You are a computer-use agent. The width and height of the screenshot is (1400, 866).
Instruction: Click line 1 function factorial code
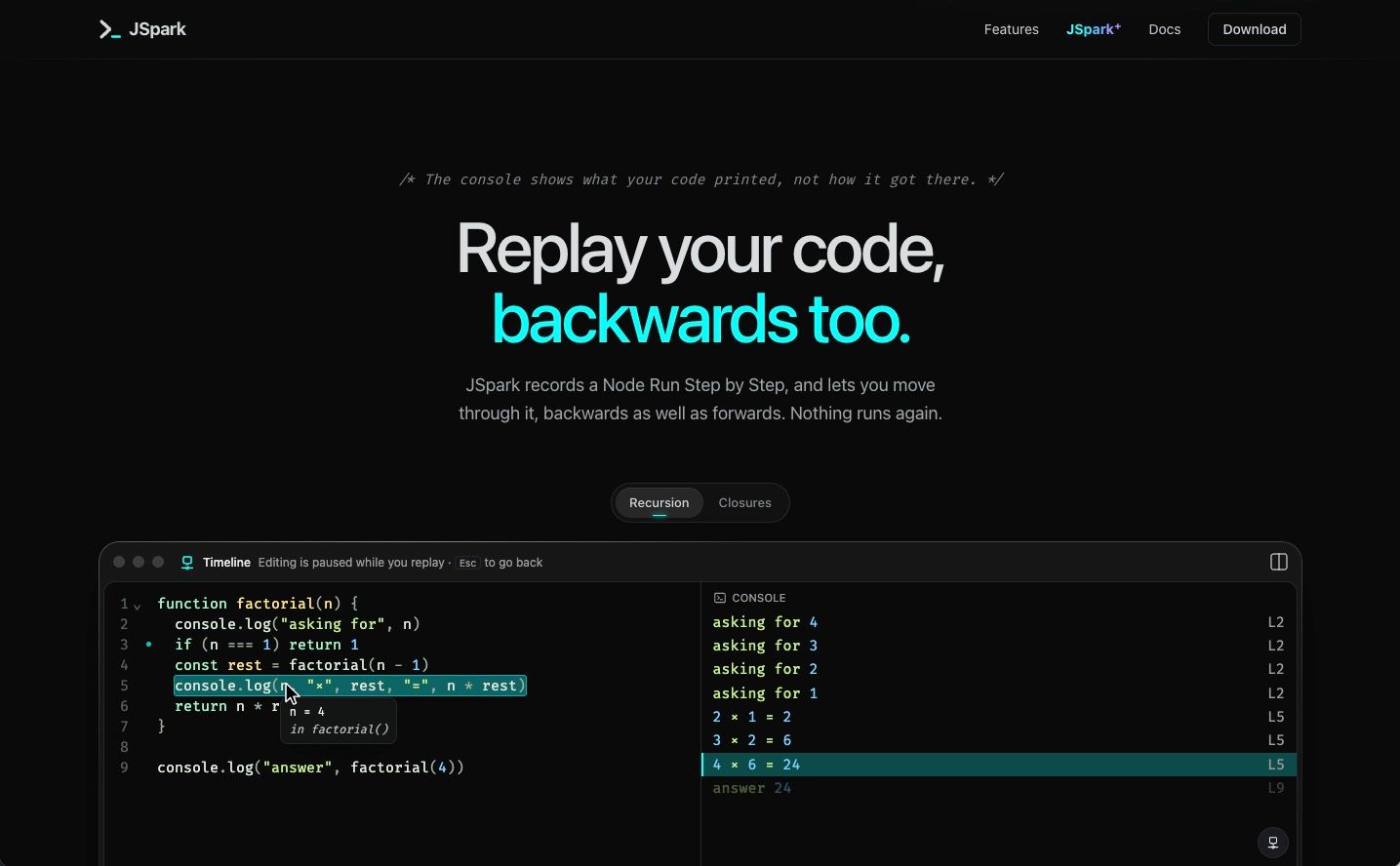tap(258, 604)
